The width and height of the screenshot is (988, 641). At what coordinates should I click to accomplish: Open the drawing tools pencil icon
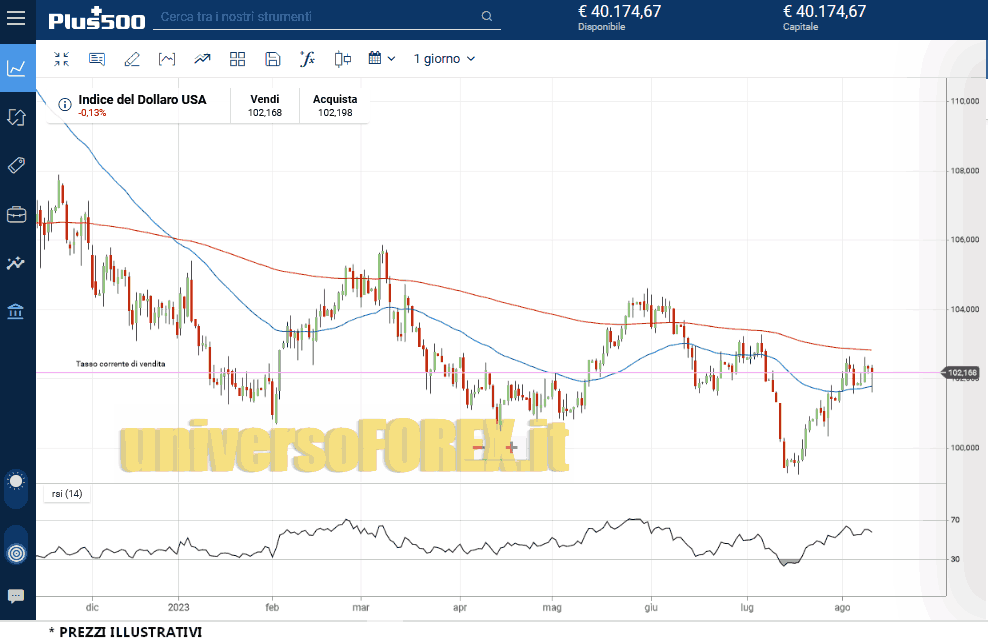[x=131, y=58]
